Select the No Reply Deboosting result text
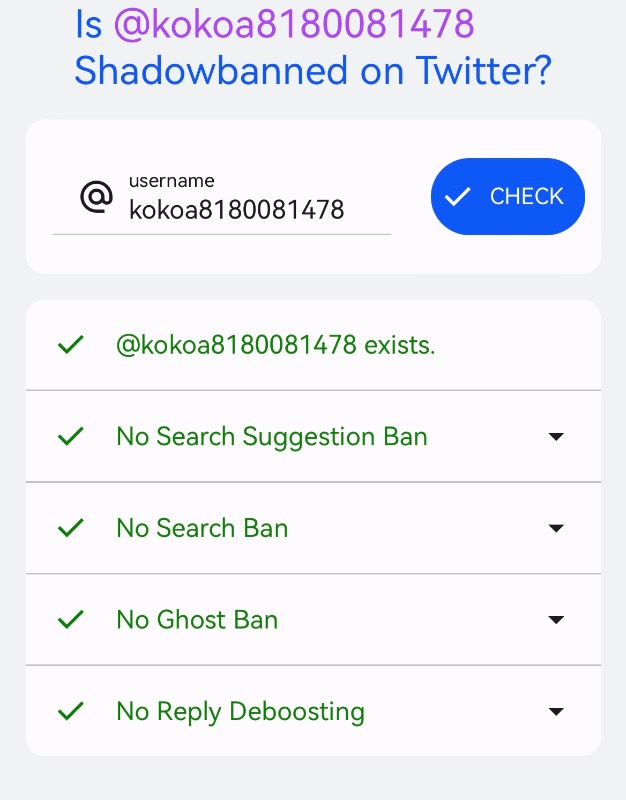The image size is (626, 800). coord(240,712)
